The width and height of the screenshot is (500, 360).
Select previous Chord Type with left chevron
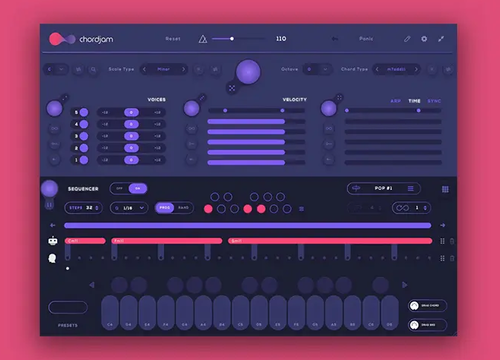[x=377, y=69]
